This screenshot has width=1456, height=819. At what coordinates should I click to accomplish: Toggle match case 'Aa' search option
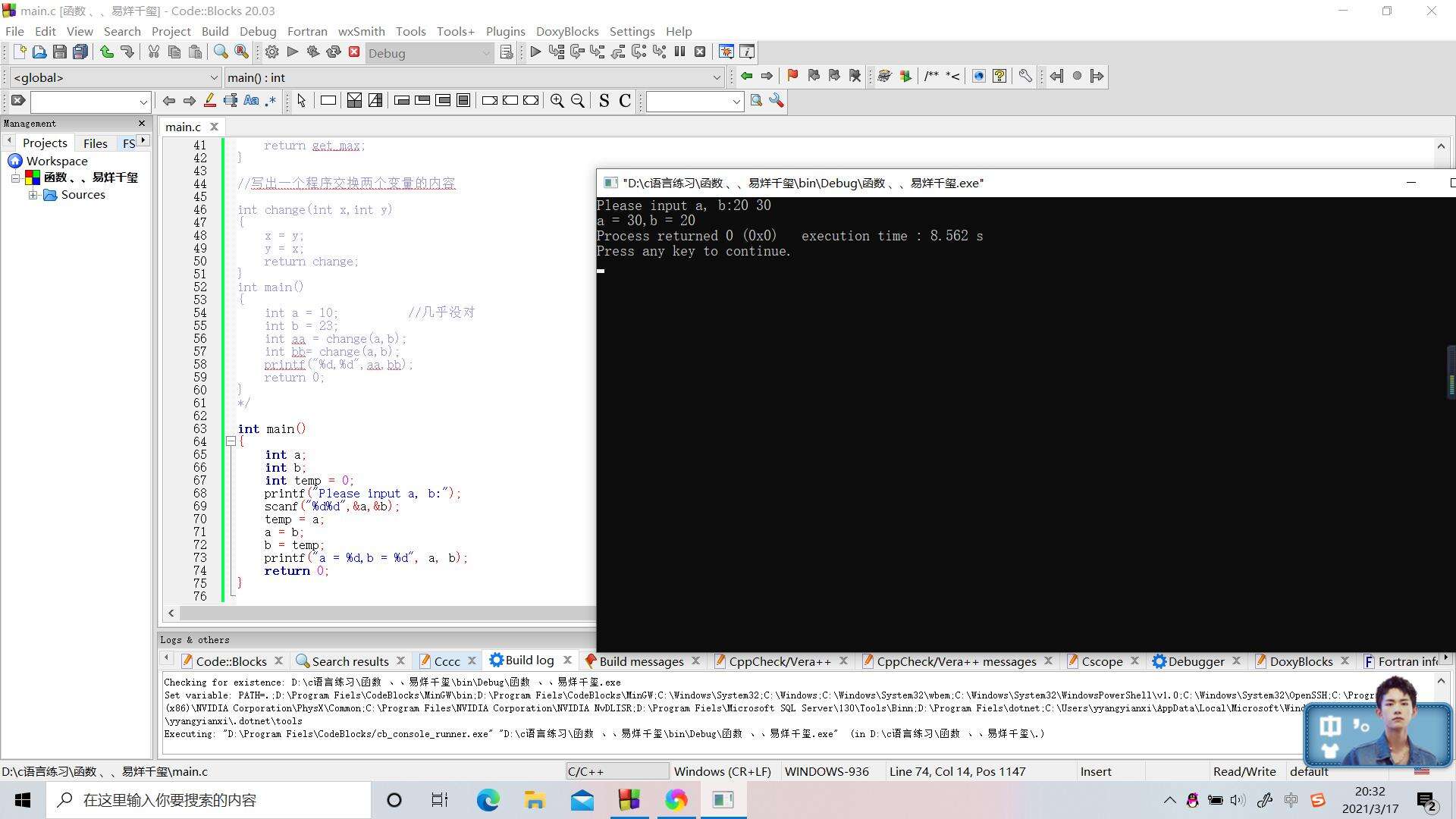251,101
